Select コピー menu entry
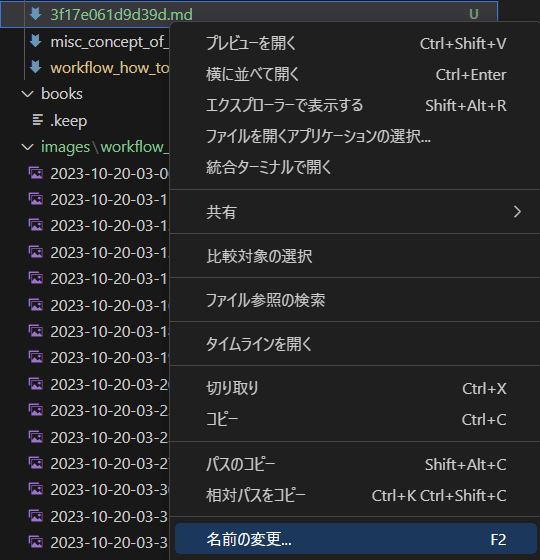The image size is (540, 560). click(x=356, y=419)
